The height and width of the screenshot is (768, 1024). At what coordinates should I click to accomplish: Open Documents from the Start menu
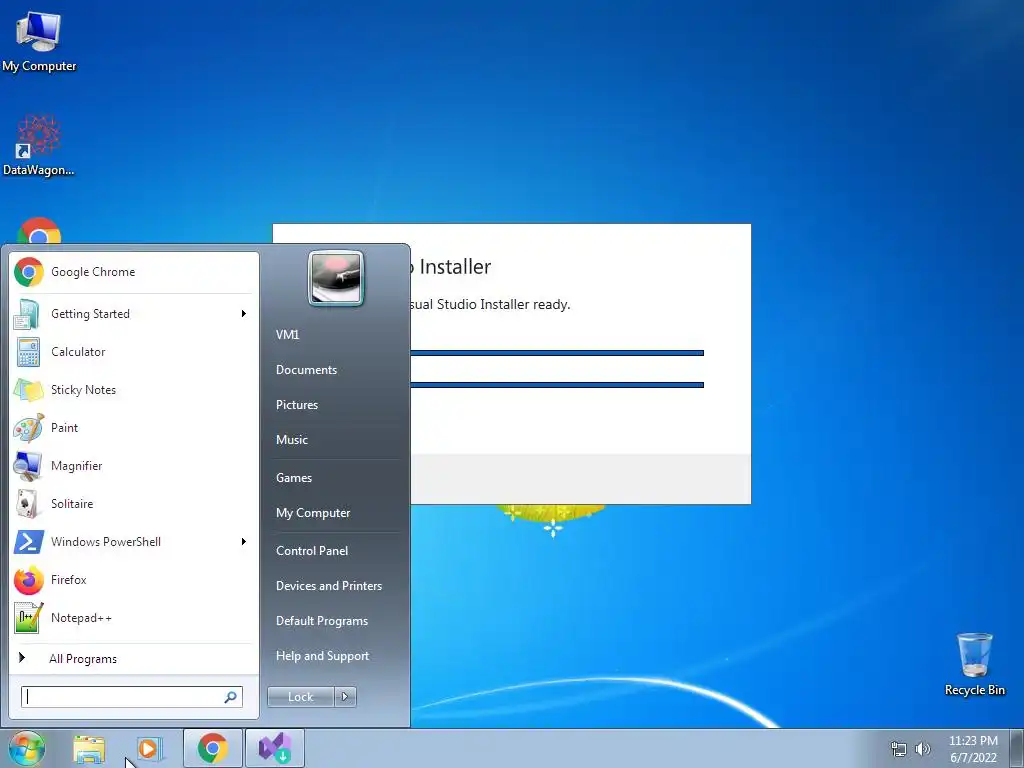point(306,370)
